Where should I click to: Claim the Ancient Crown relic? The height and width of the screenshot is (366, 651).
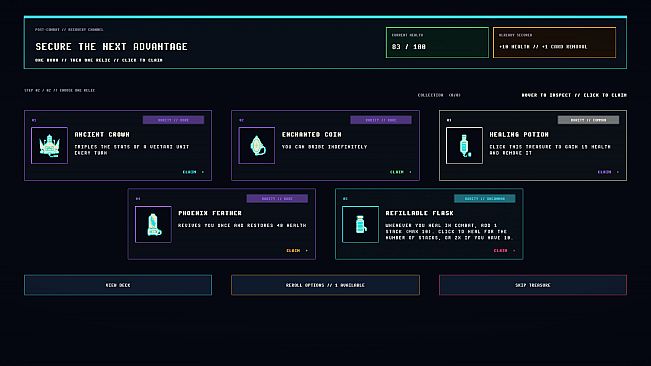coord(193,172)
